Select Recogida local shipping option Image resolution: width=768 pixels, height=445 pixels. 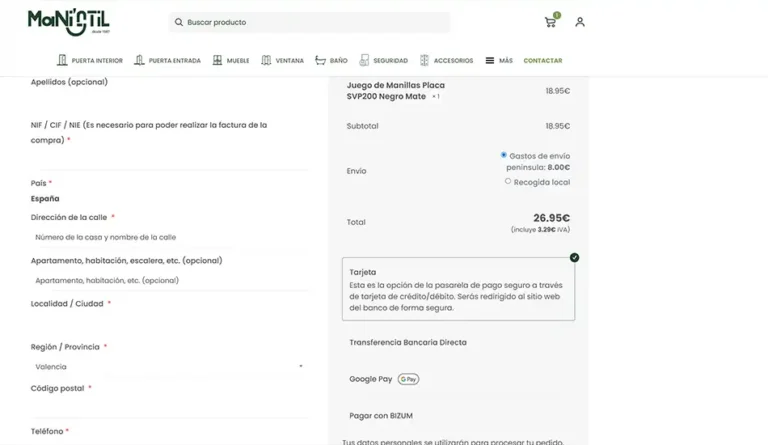tap(508, 181)
